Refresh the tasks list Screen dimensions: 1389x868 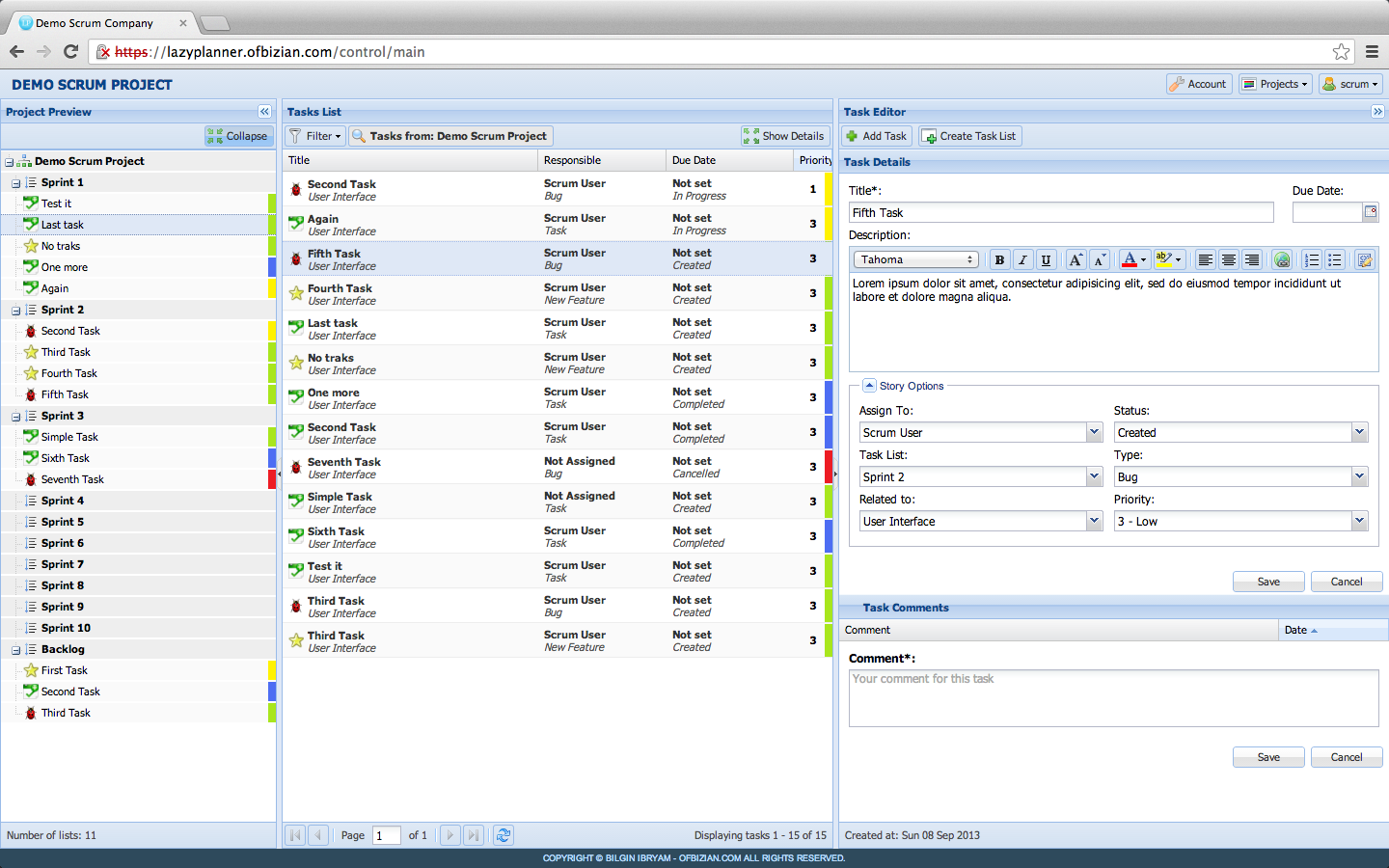[504, 835]
